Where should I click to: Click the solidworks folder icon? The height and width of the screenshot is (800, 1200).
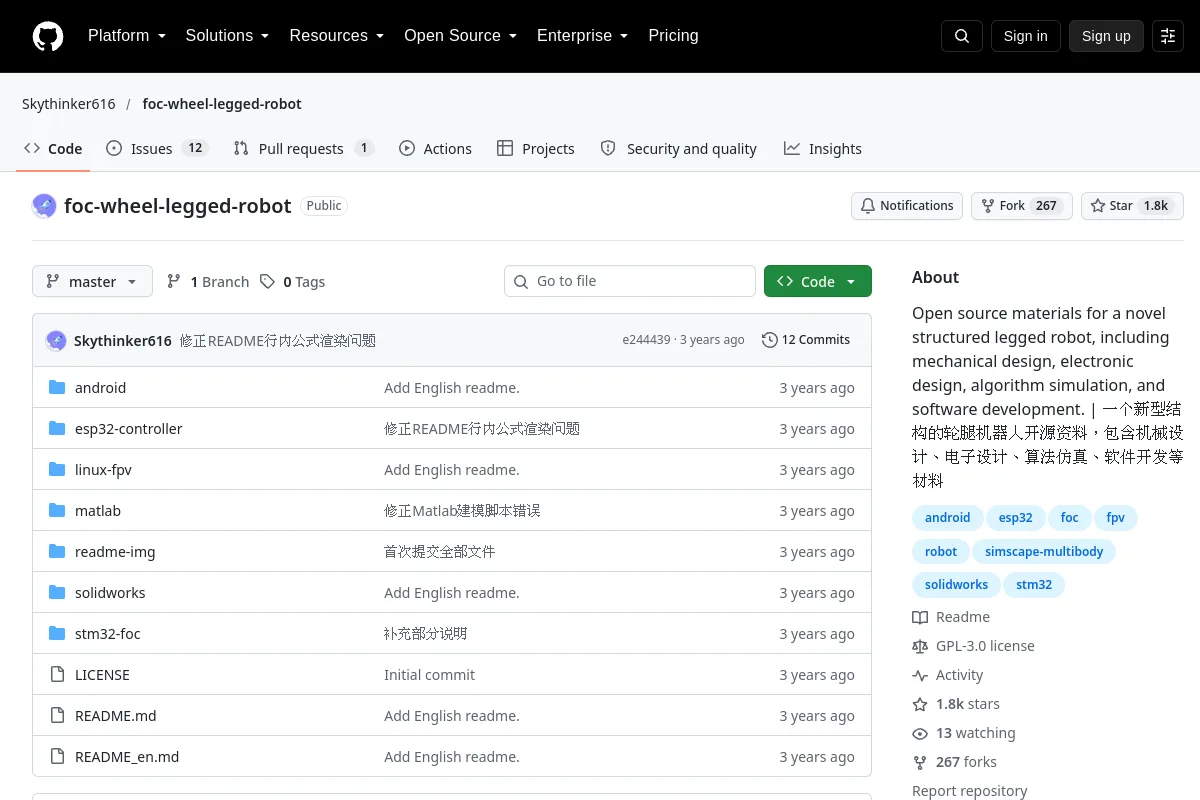click(x=57, y=593)
